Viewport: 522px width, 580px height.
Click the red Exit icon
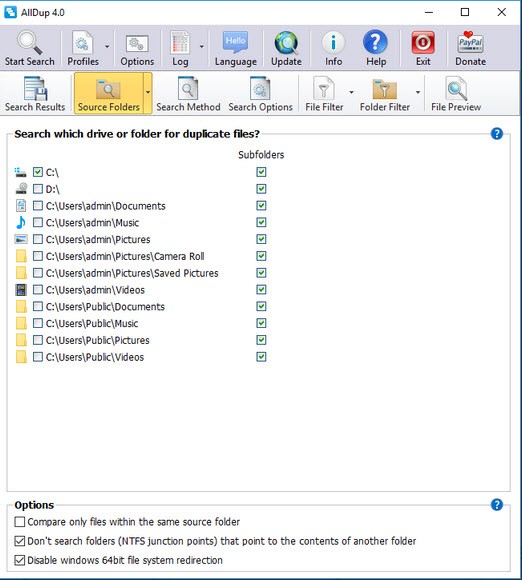click(x=423, y=43)
